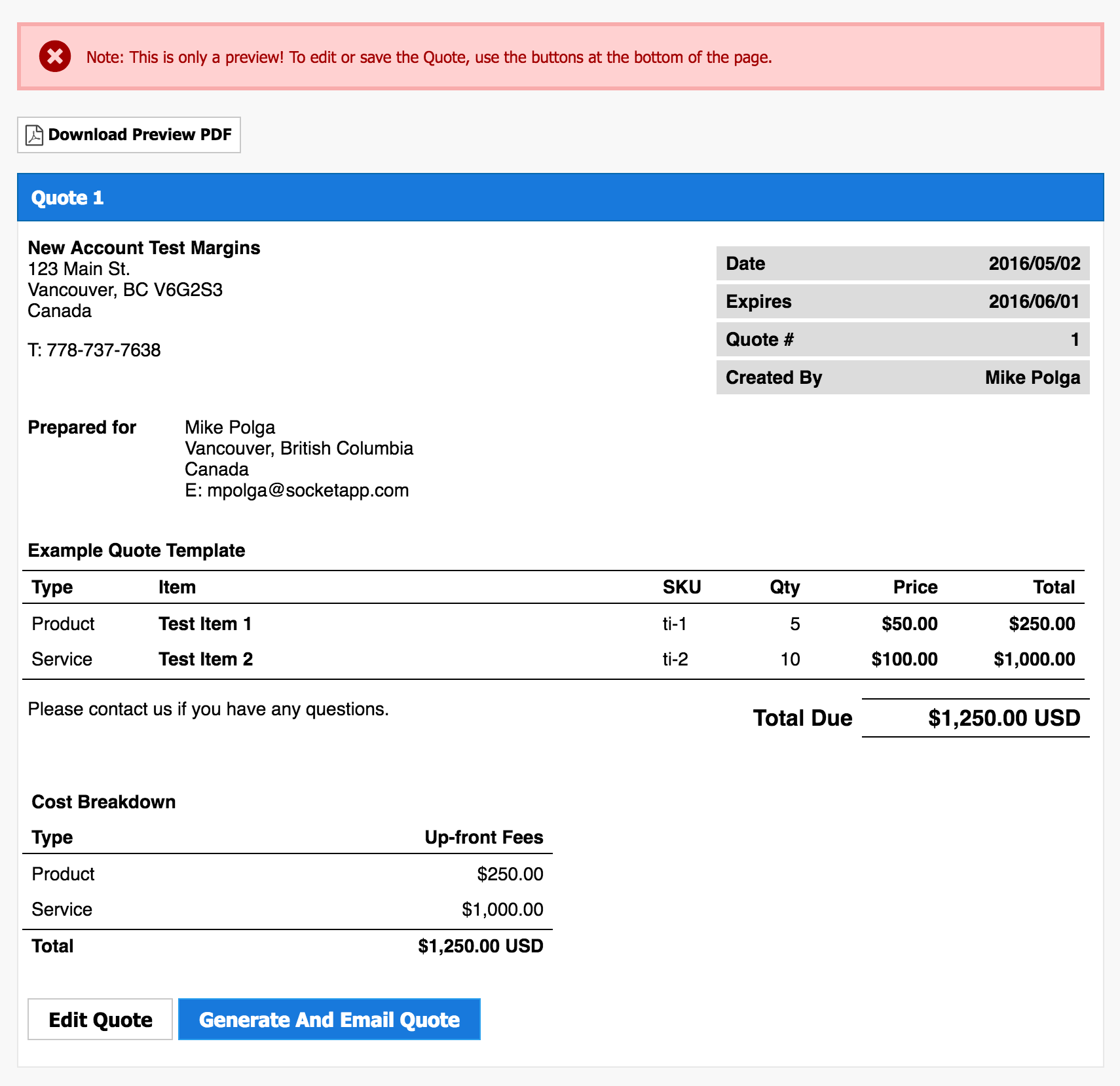Viewport: 1120px width, 1086px height.
Task: Click the preview note warning text
Action: [429, 58]
